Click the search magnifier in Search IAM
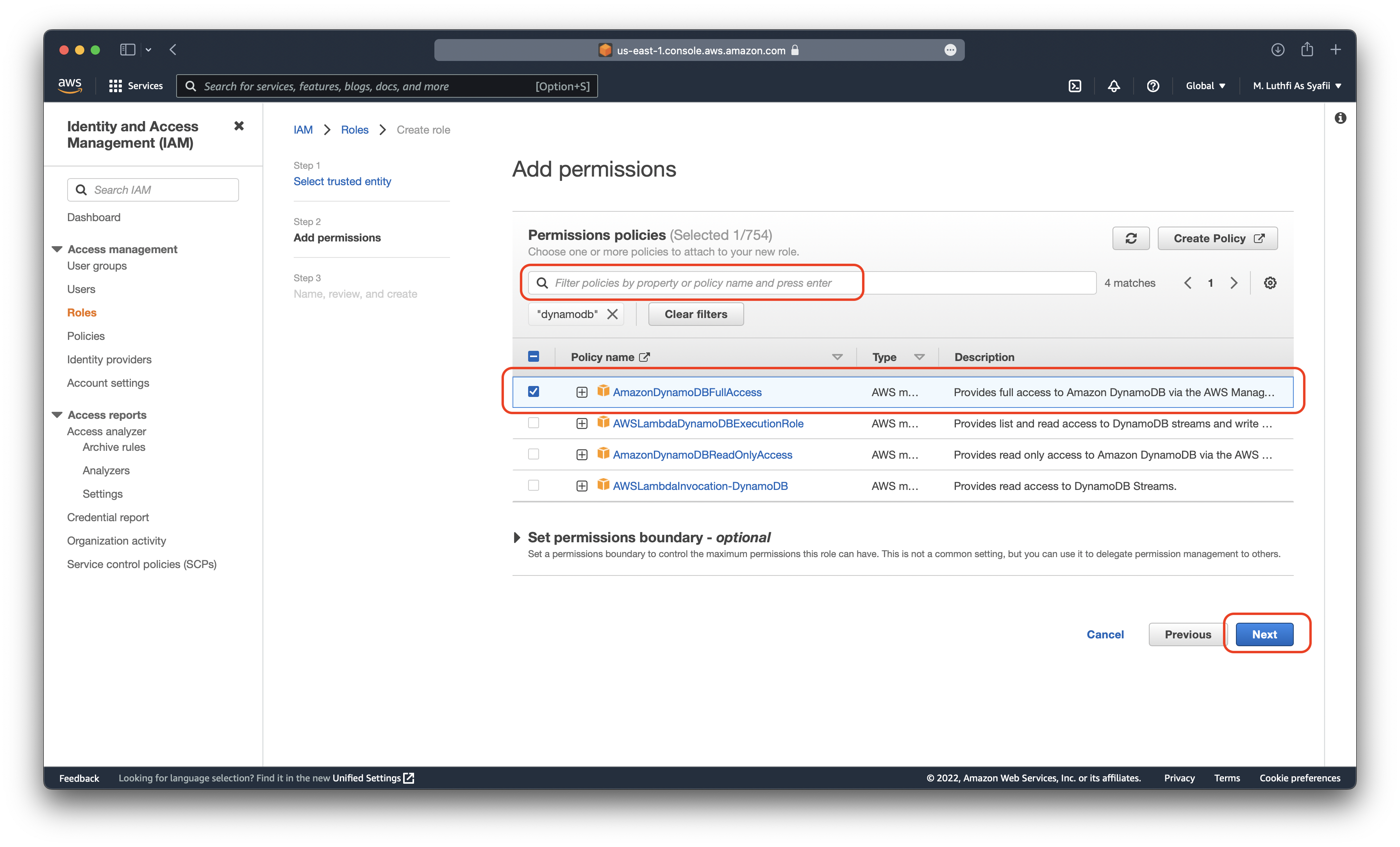 tap(81, 190)
